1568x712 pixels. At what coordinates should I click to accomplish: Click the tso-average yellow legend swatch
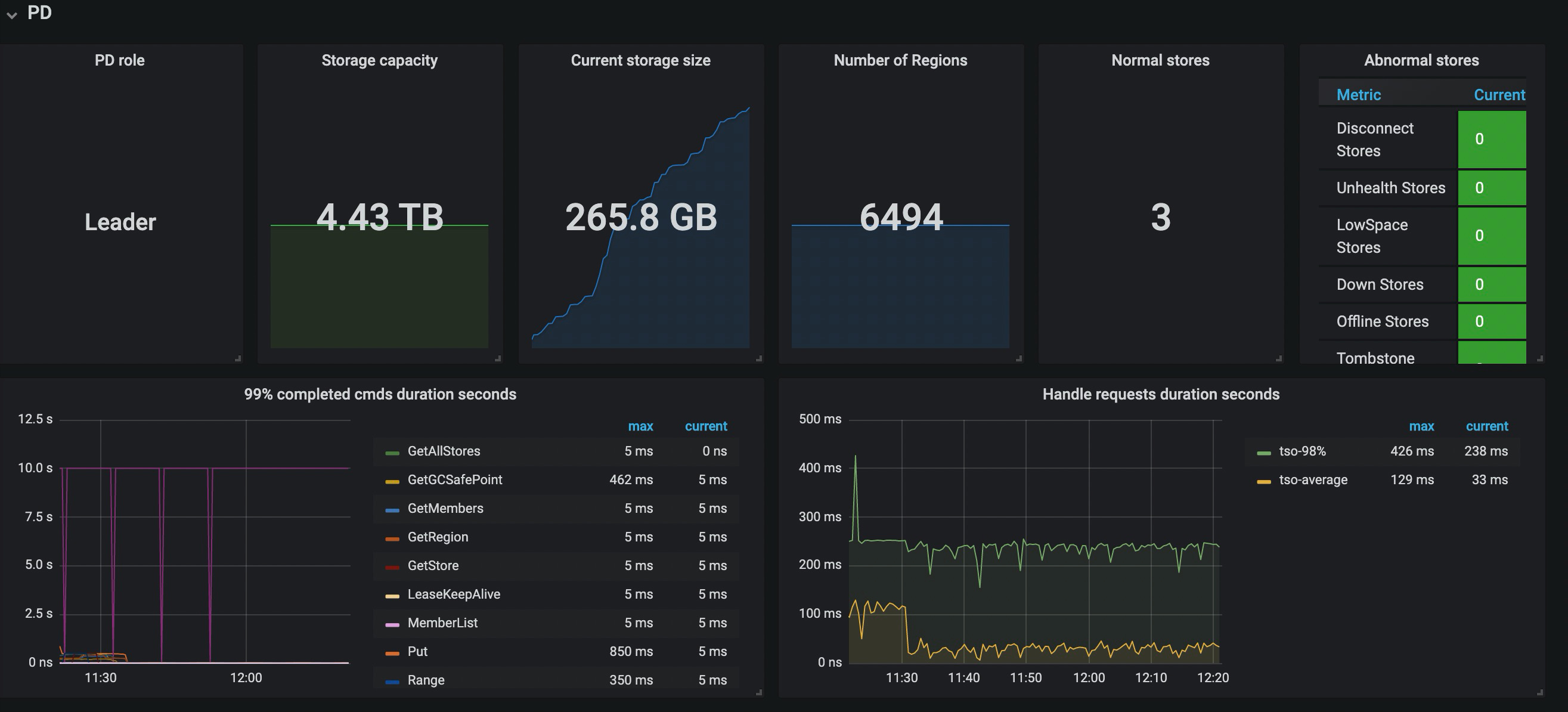coord(1264,481)
